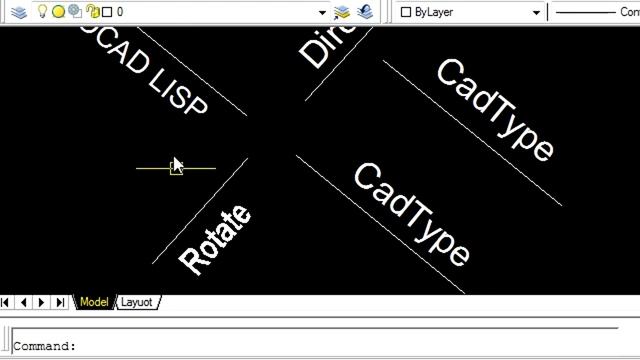
Task: Switch to the Layuot tab
Action: [137, 302]
